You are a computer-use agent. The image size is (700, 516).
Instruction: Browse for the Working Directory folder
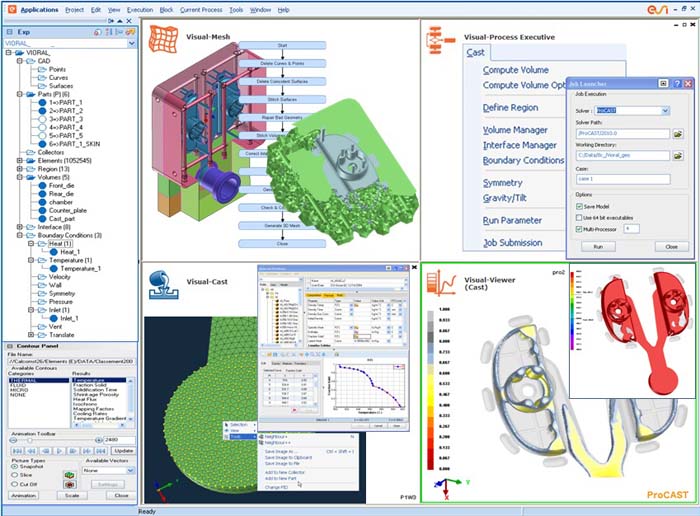678,155
